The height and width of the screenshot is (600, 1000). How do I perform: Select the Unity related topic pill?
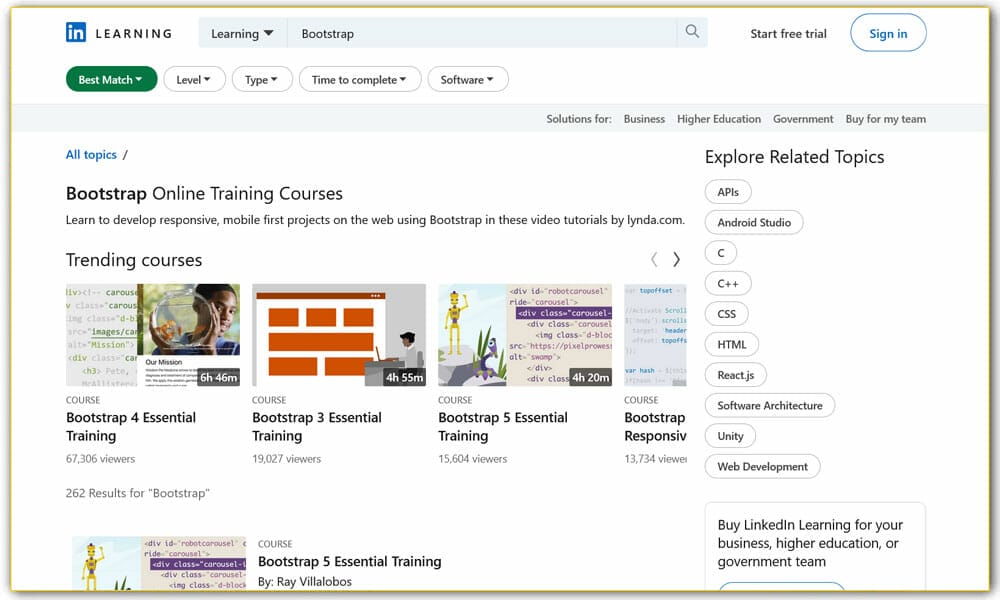click(730, 435)
